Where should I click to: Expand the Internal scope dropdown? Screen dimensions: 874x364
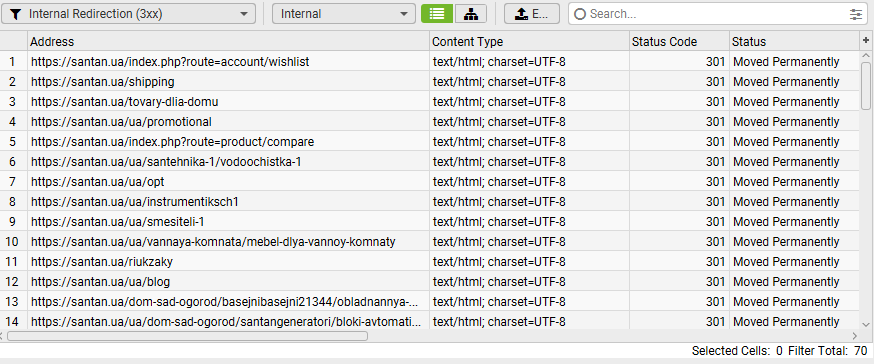point(344,14)
